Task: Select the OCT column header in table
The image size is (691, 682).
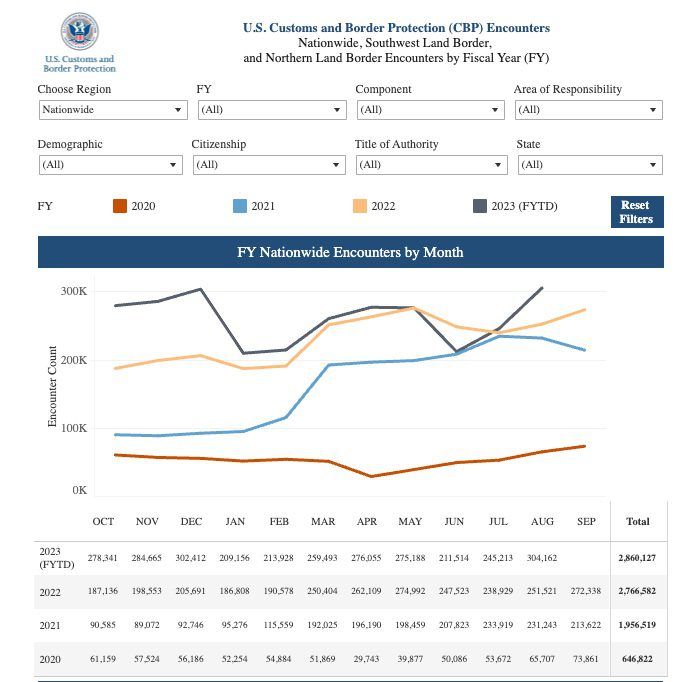Action: [x=103, y=521]
